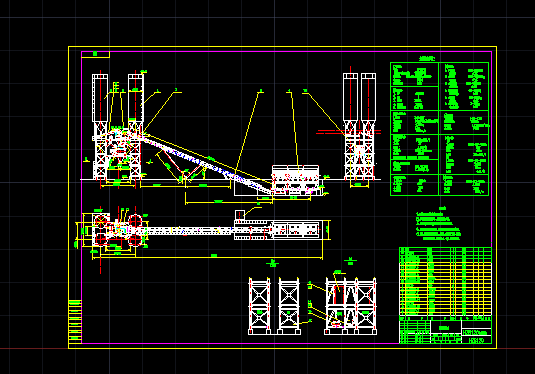This screenshot has width=535, height=374.
Task: Select the left cement silo in elevation view
Action: (100, 99)
